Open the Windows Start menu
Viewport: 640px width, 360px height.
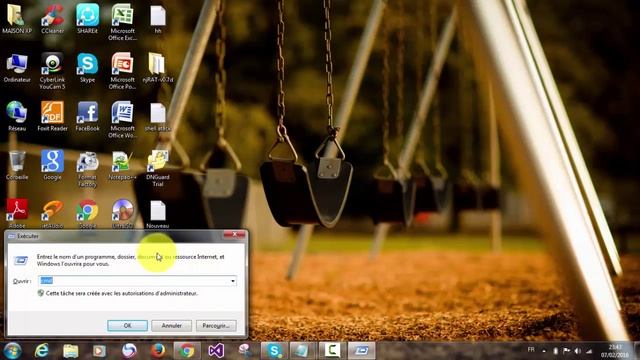[12, 351]
